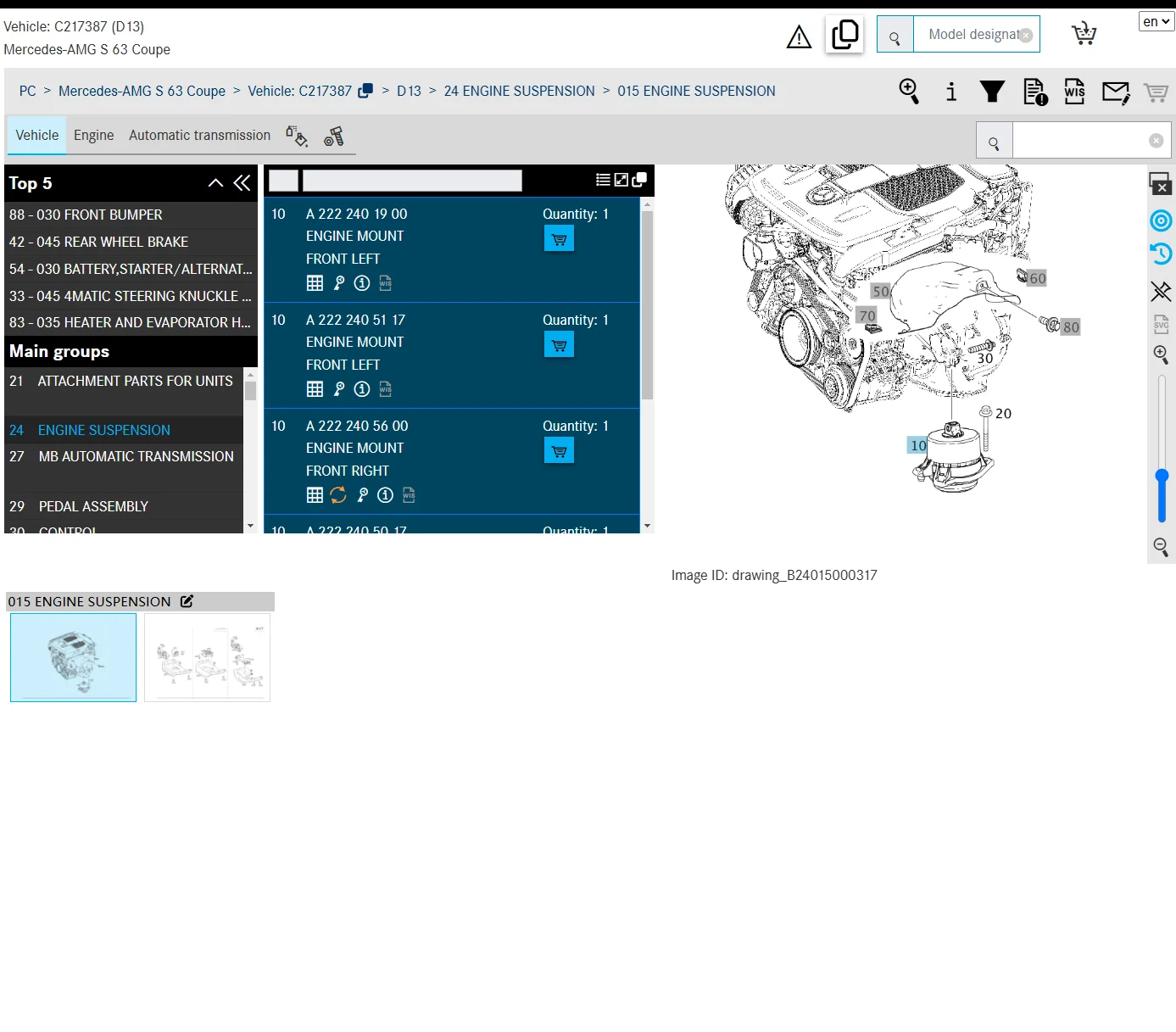
Task: Collapse the Top 5 section with chevron
Action: coord(216,183)
